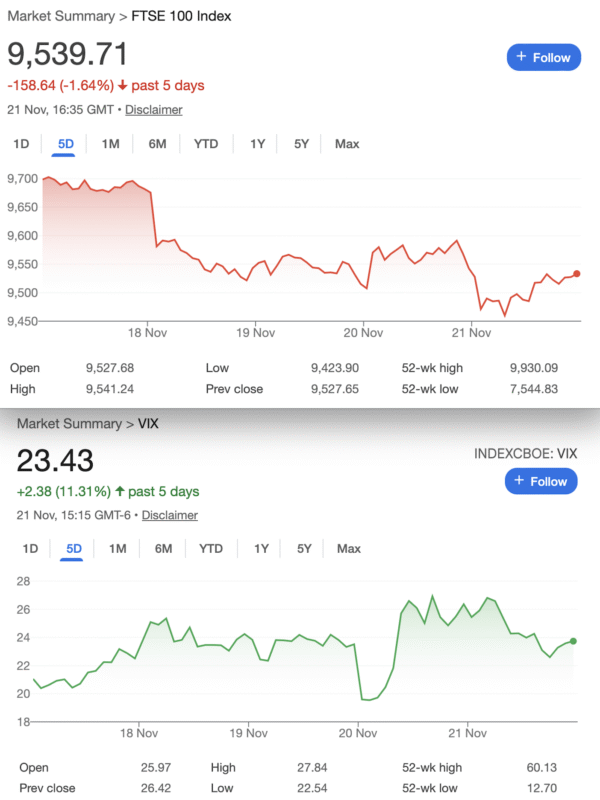Show FTSE 100 1Y chart
600x800 pixels.
pyautogui.click(x=257, y=144)
